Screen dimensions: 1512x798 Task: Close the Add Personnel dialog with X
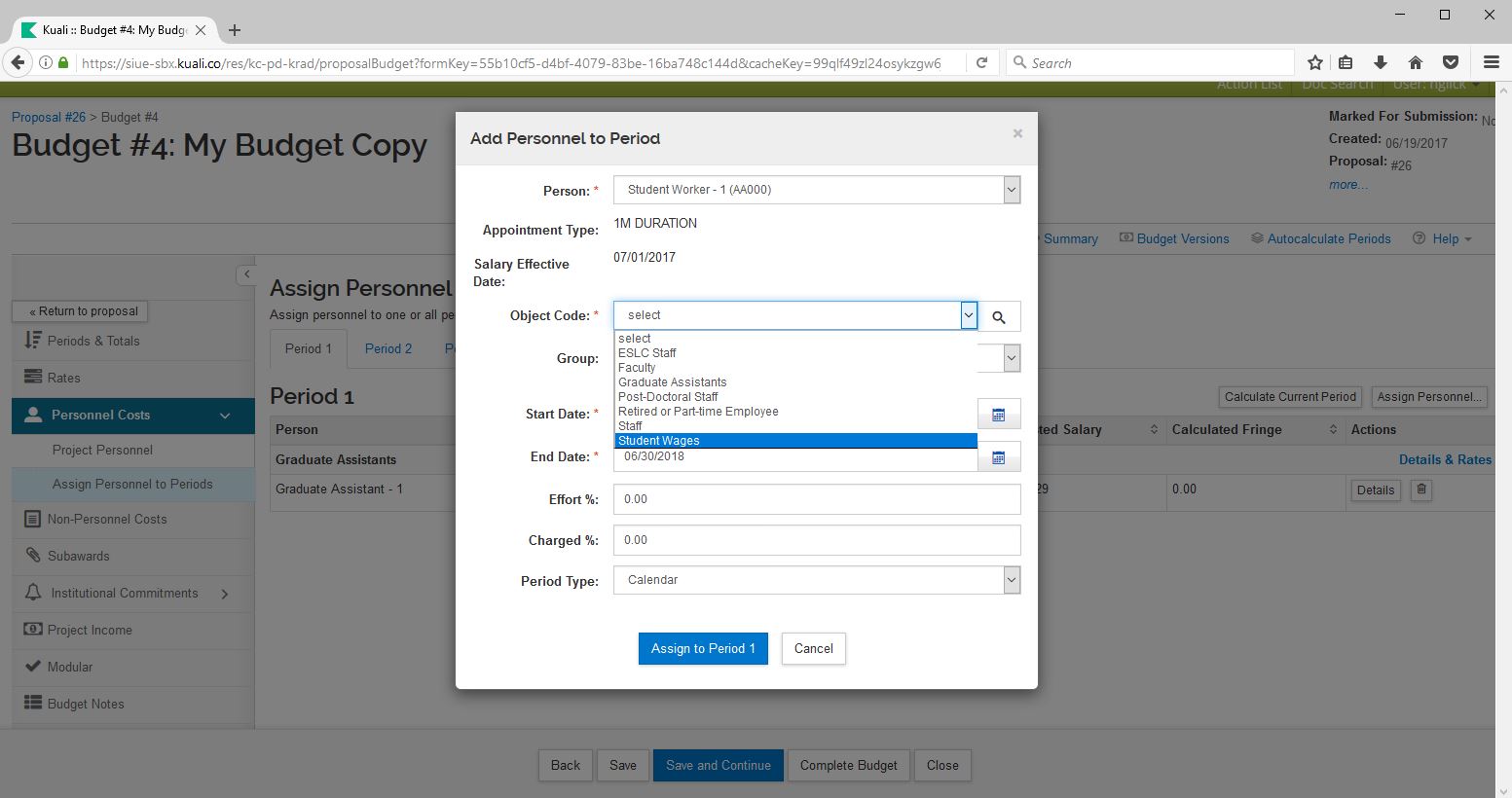click(1017, 133)
